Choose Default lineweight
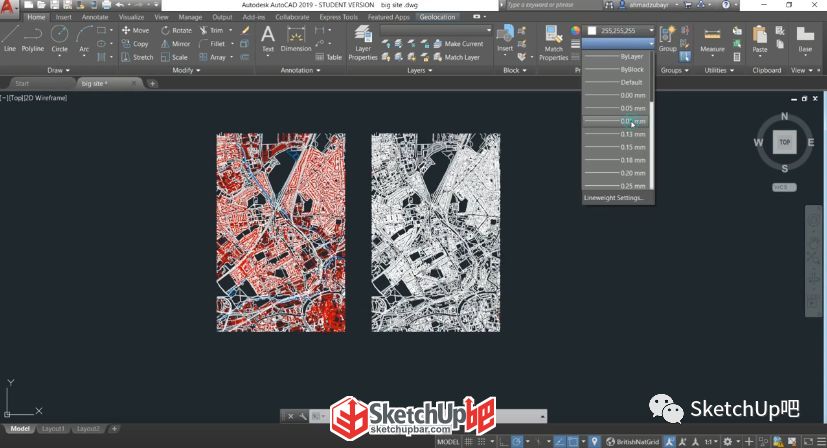827x448 pixels. pyautogui.click(x=616, y=82)
